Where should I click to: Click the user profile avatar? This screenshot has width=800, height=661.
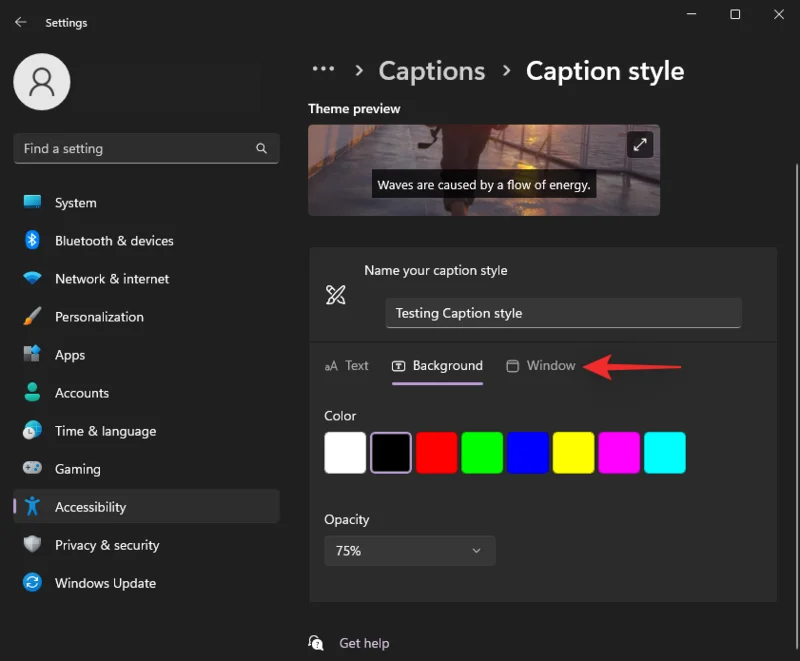pos(41,82)
